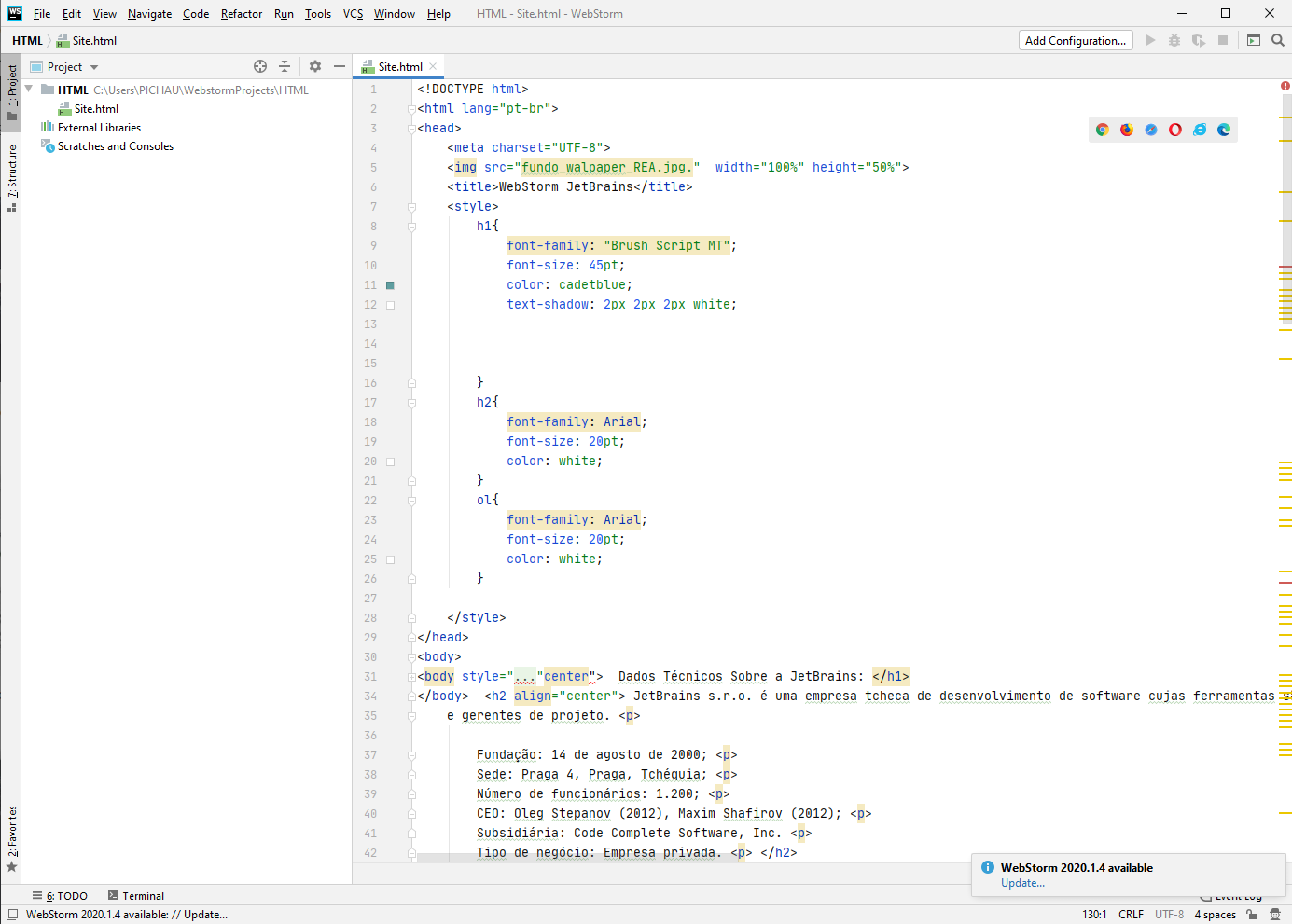Click Update link in notification popup
The height and width of the screenshot is (924, 1292).
coord(1022,883)
